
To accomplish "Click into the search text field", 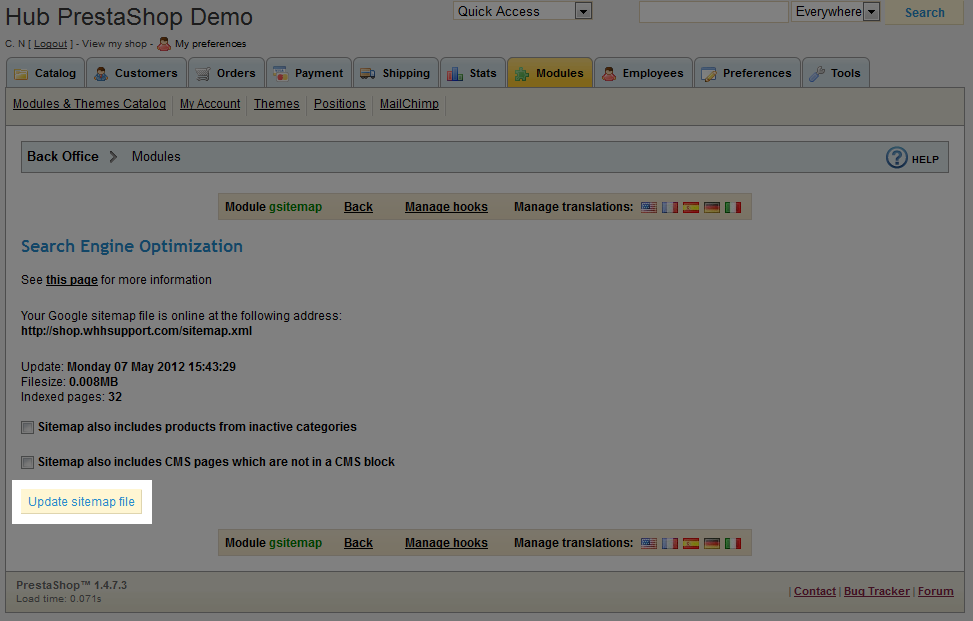I will pyautogui.click(x=713, y=12).
